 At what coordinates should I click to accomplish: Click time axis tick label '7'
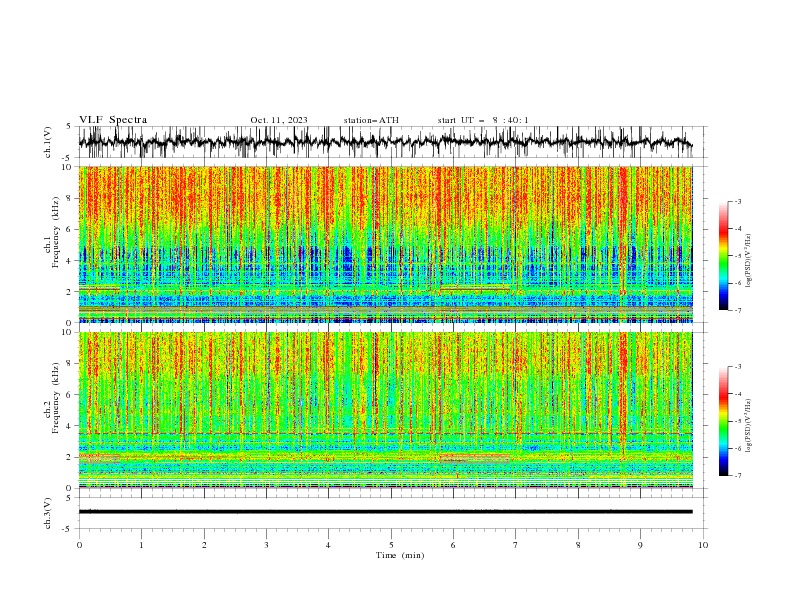516,545
